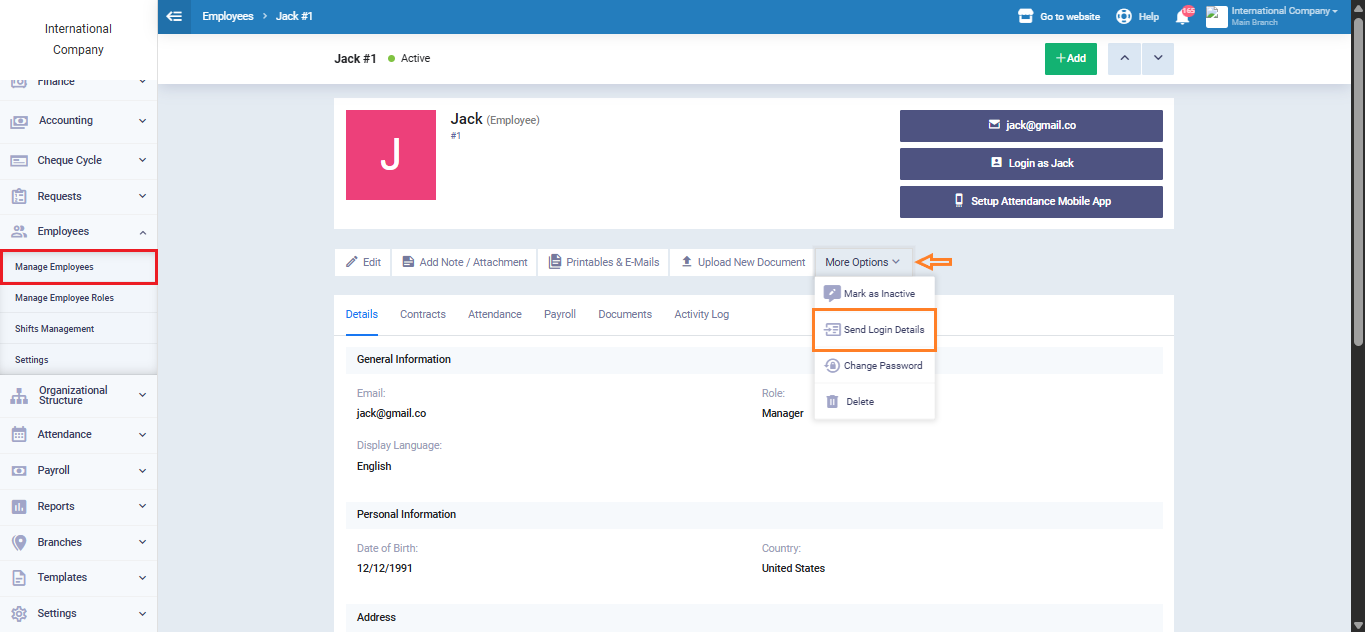Select Send Login Details option

(875, 330)
